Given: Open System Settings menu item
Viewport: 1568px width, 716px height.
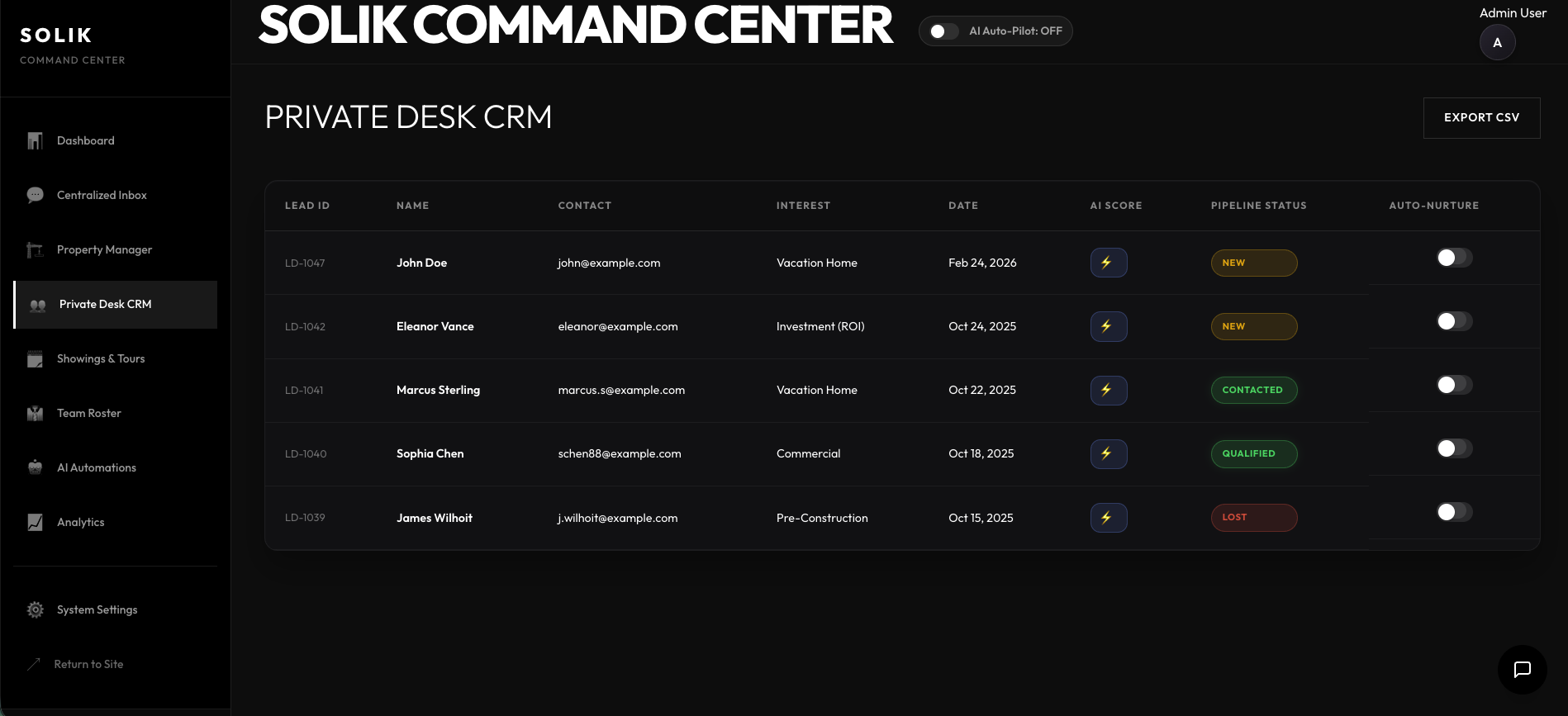Looking at the screenshot, I should pos(116,610).
